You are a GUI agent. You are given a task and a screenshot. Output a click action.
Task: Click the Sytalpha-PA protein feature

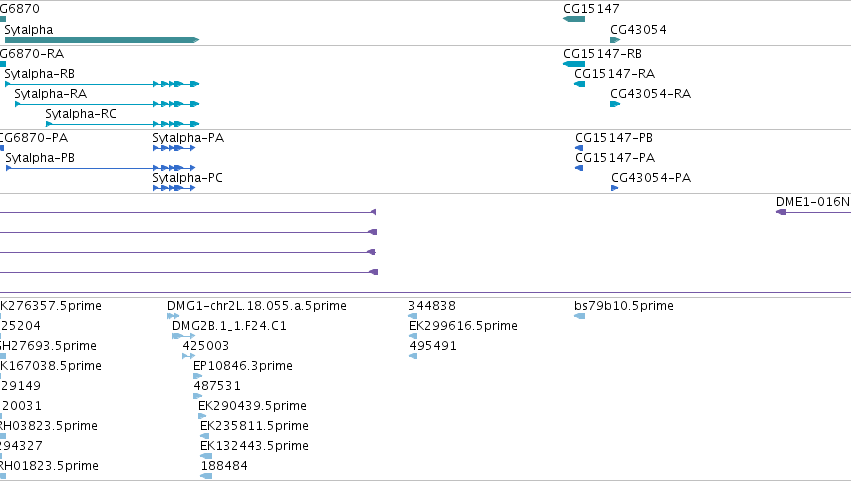(x=174, y=148)
